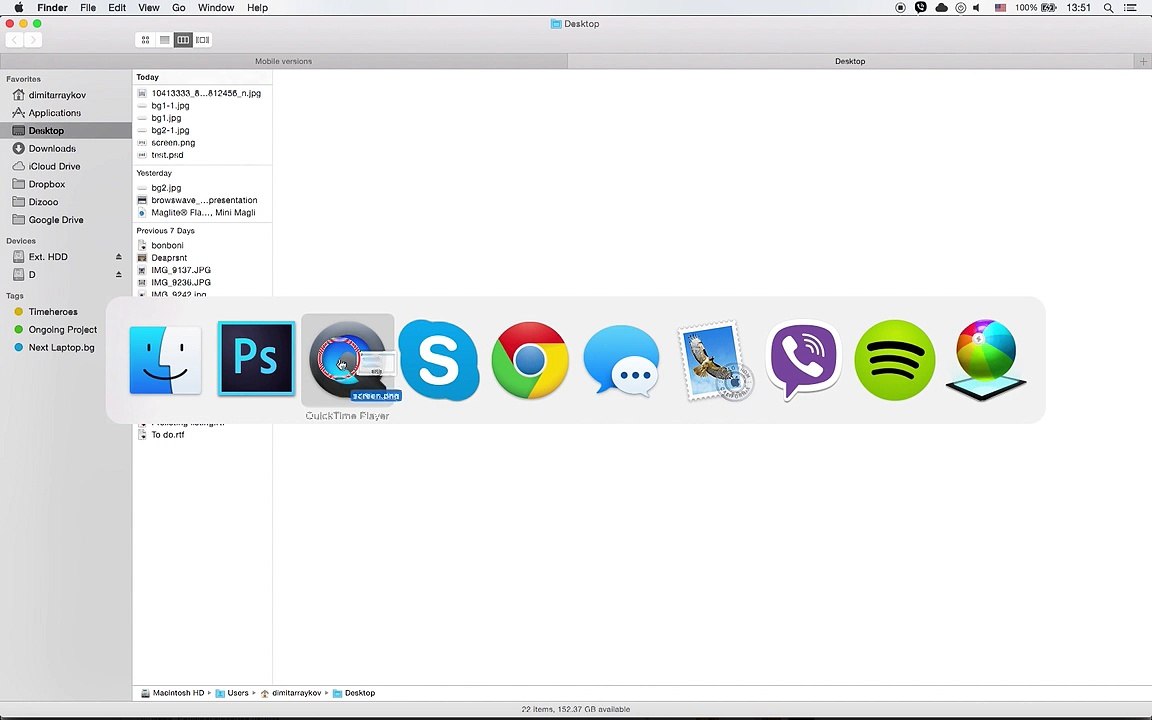
Task: Open Spotlight search in menu bar
Action: [1108, 7]
